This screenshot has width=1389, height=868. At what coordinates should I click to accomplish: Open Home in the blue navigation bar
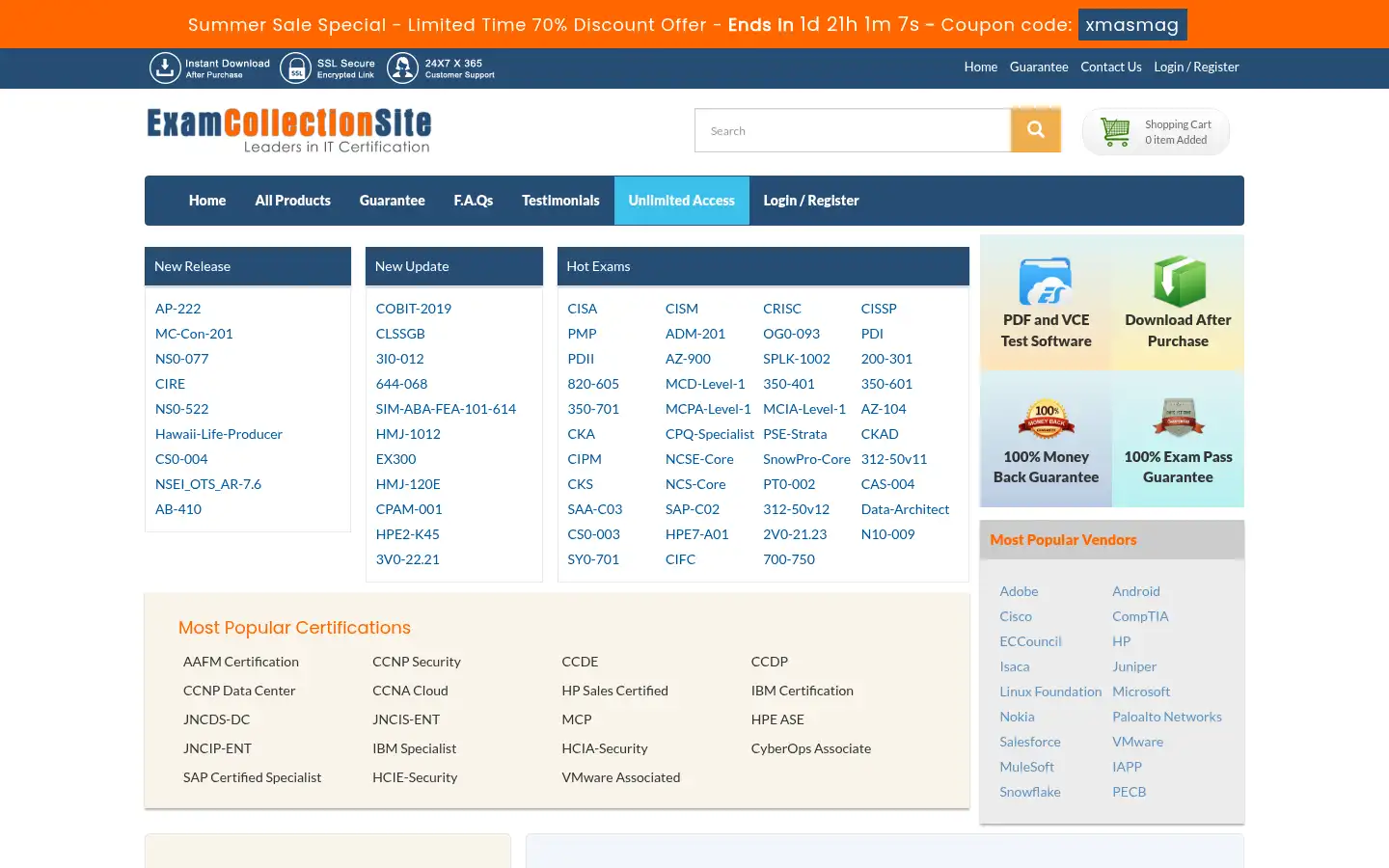[207, 201]
